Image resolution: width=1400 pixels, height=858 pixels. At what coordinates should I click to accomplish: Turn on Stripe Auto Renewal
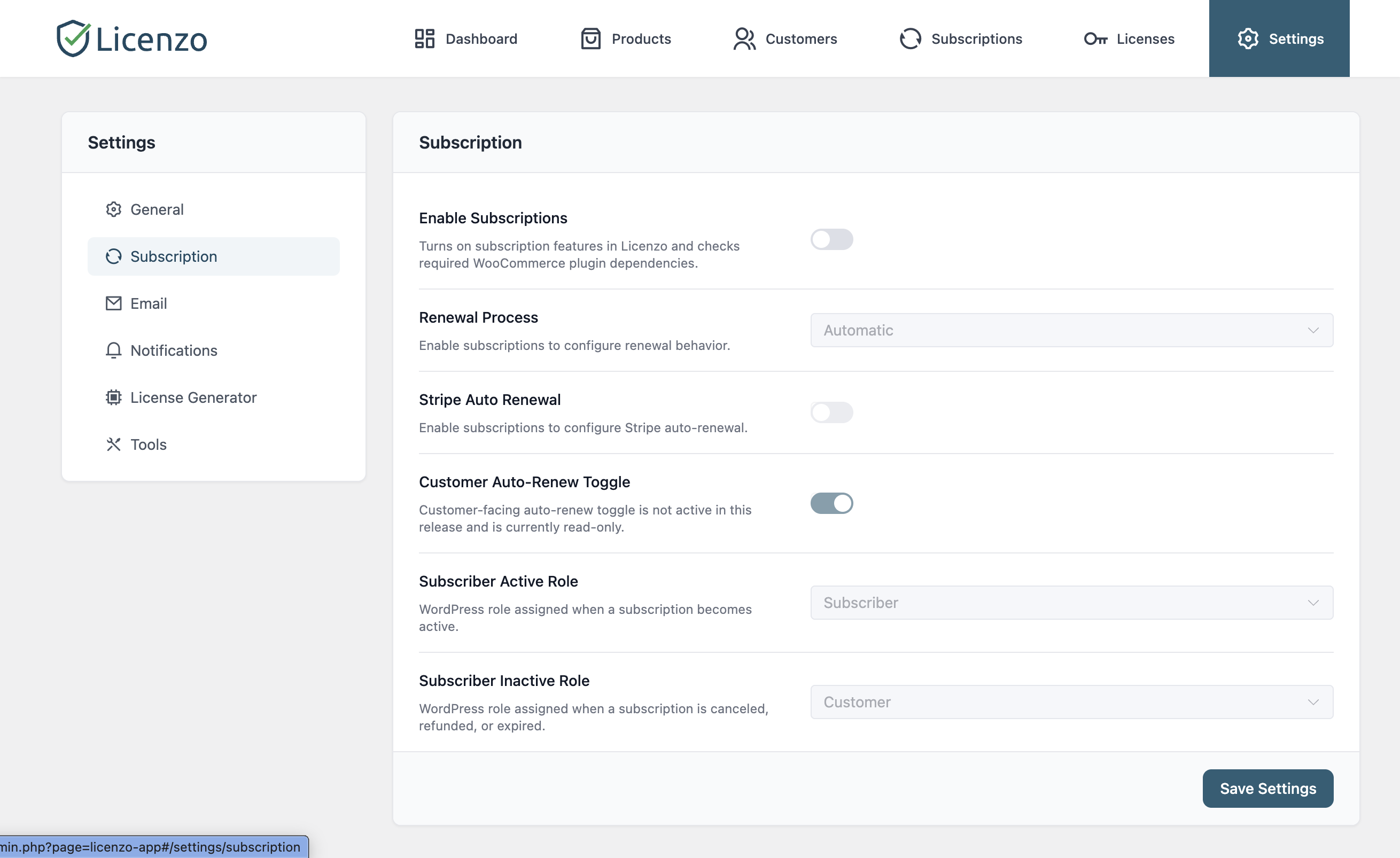tap(831, 412)
